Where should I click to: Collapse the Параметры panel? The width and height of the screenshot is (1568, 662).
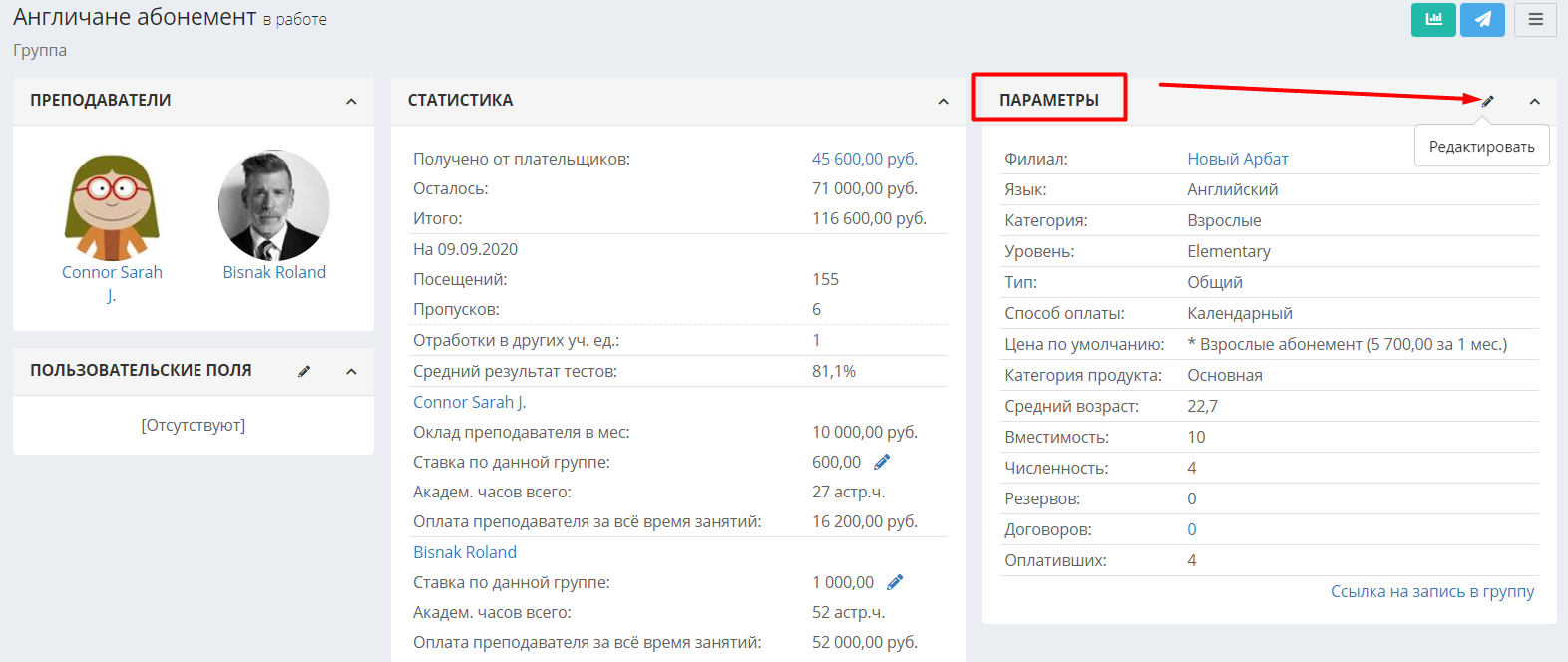[x=1534, y=101]
